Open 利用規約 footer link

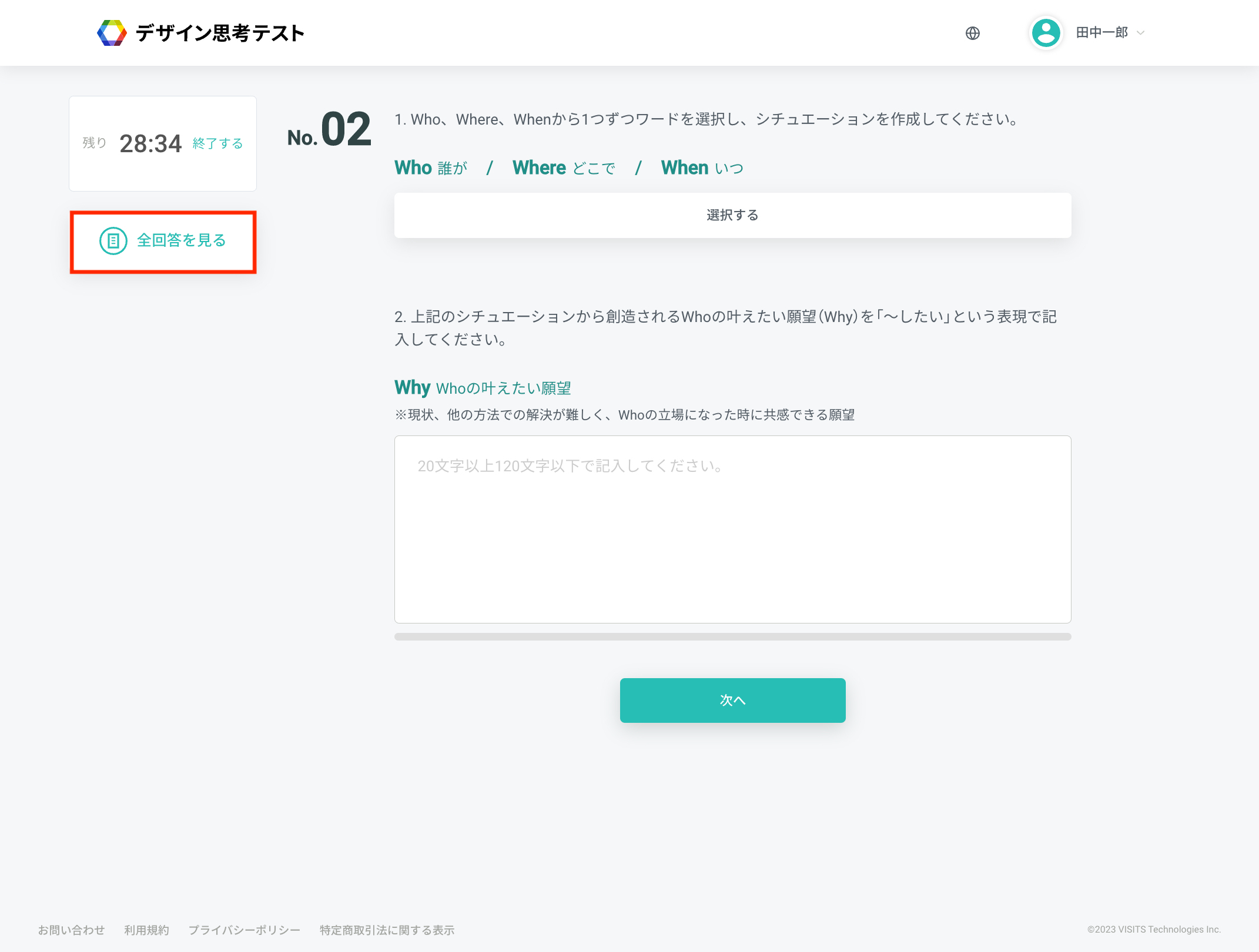[x=146, y=930]
